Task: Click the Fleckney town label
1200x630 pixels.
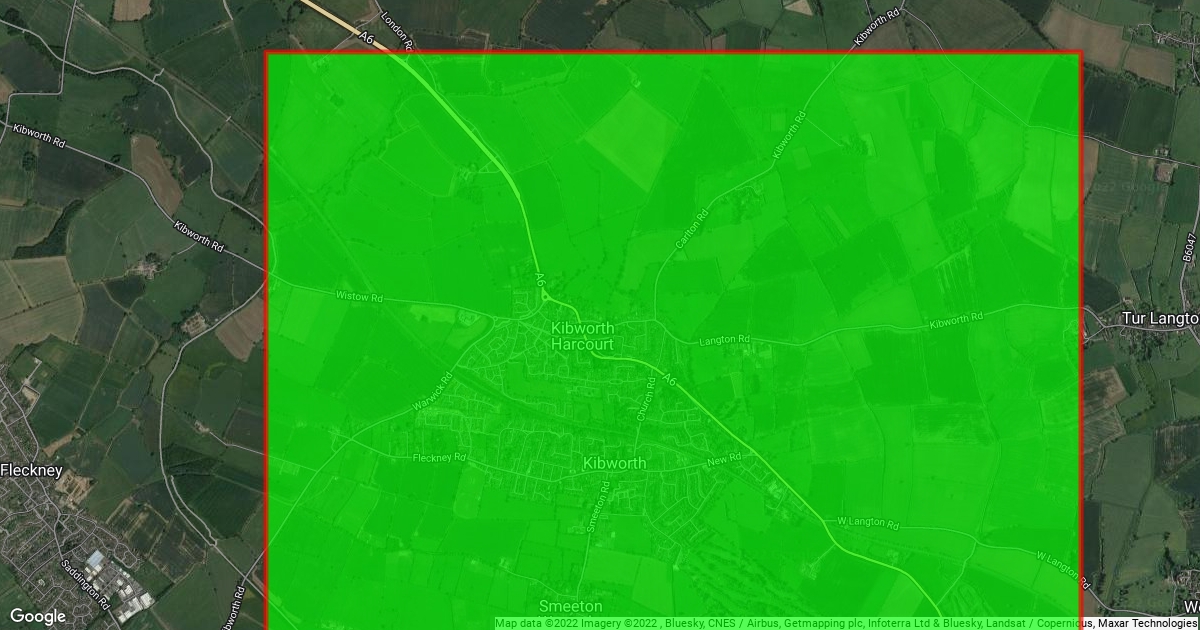Action: pyautogui.click(x=31, y=469)
